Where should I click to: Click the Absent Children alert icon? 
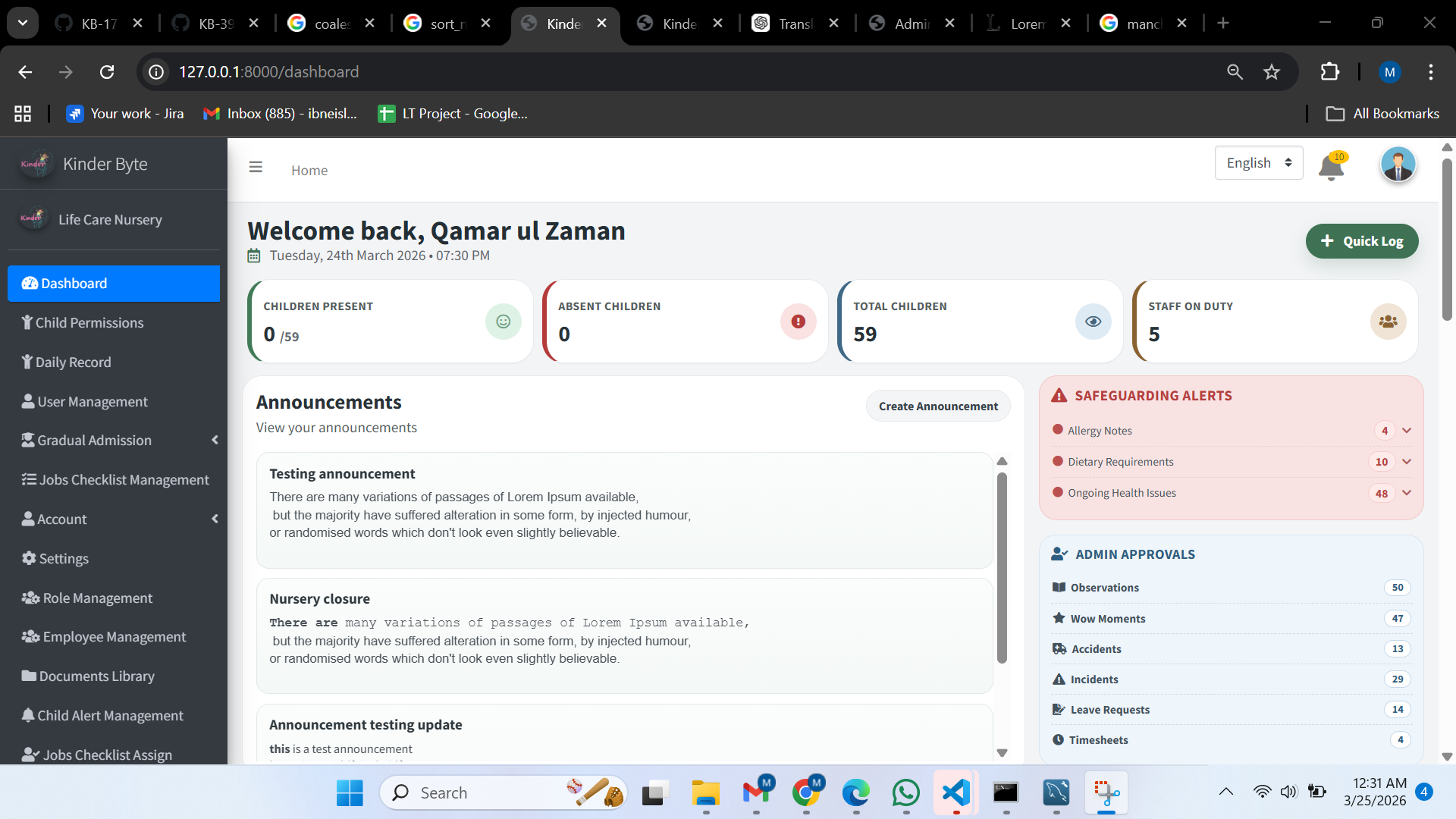[x=798, y=322]
